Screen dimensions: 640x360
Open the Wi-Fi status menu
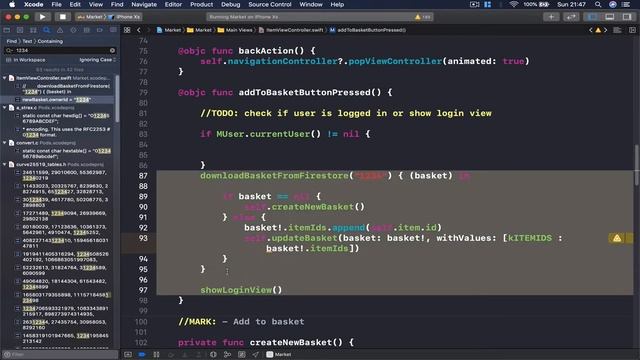pyautogui.click(x=514, y=4)
